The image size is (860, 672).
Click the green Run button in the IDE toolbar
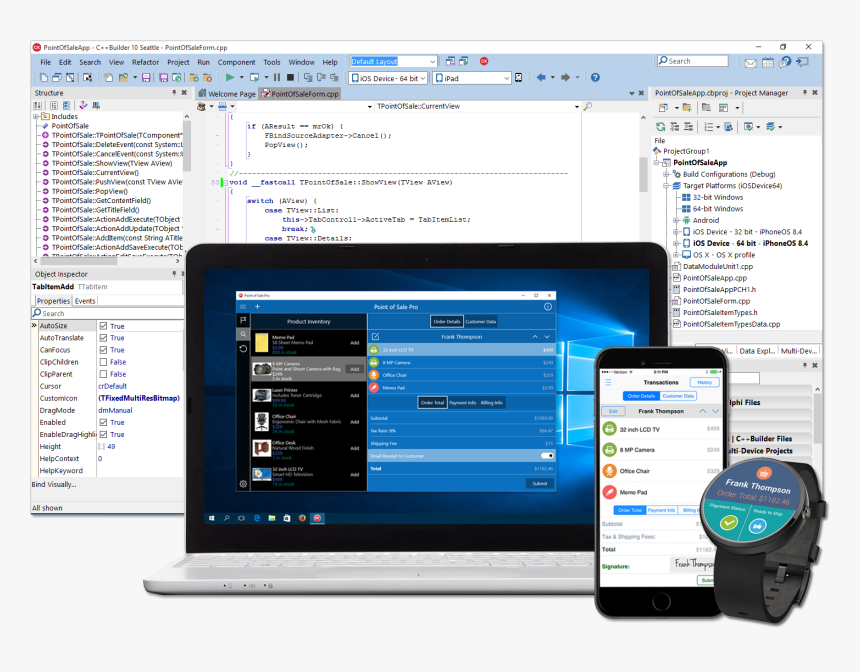click(230, 77)
